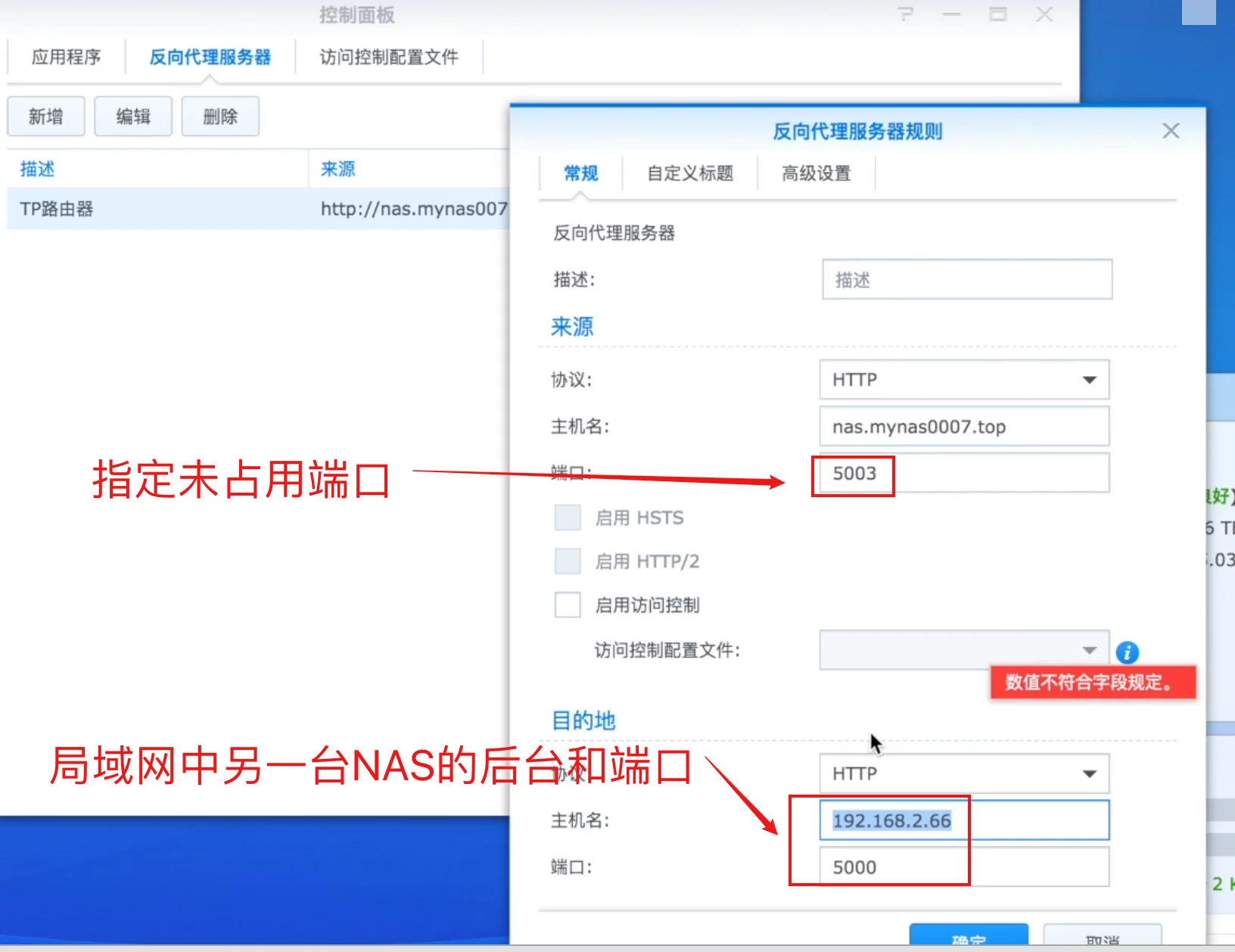Switch to the 自定义标题 tab
This screenshot has height=952, width=1235.
[689, 173]
